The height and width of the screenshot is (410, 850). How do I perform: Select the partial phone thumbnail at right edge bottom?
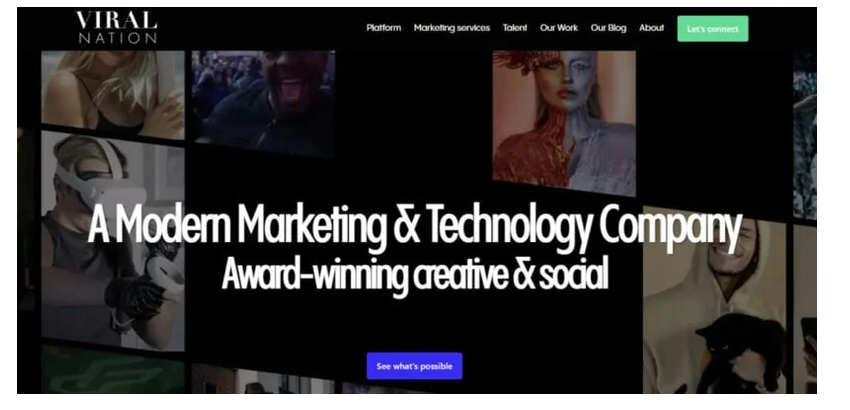click(805, 310)
